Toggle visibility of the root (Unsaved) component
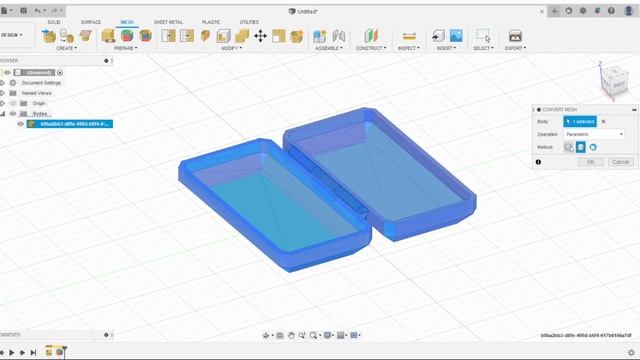 (7, 73)
